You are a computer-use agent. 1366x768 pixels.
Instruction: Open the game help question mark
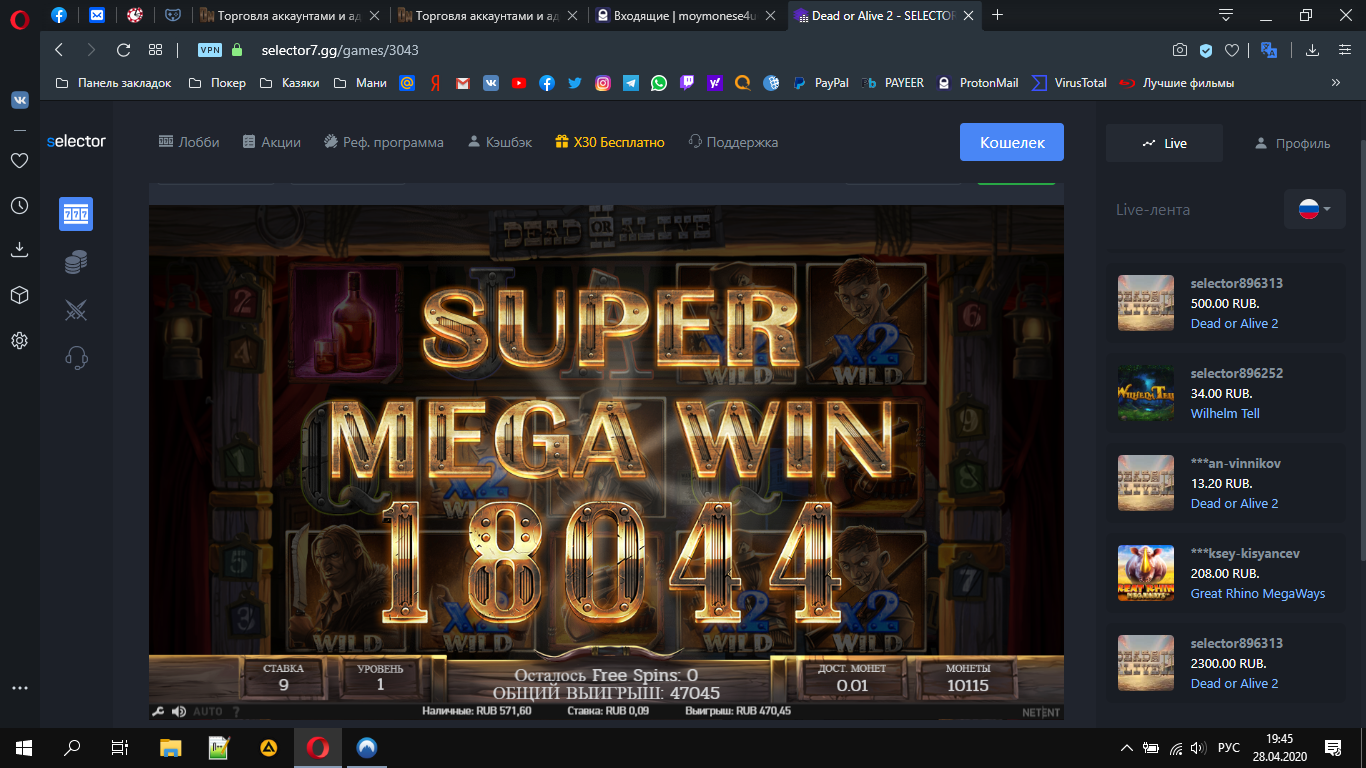coord(236,711)
